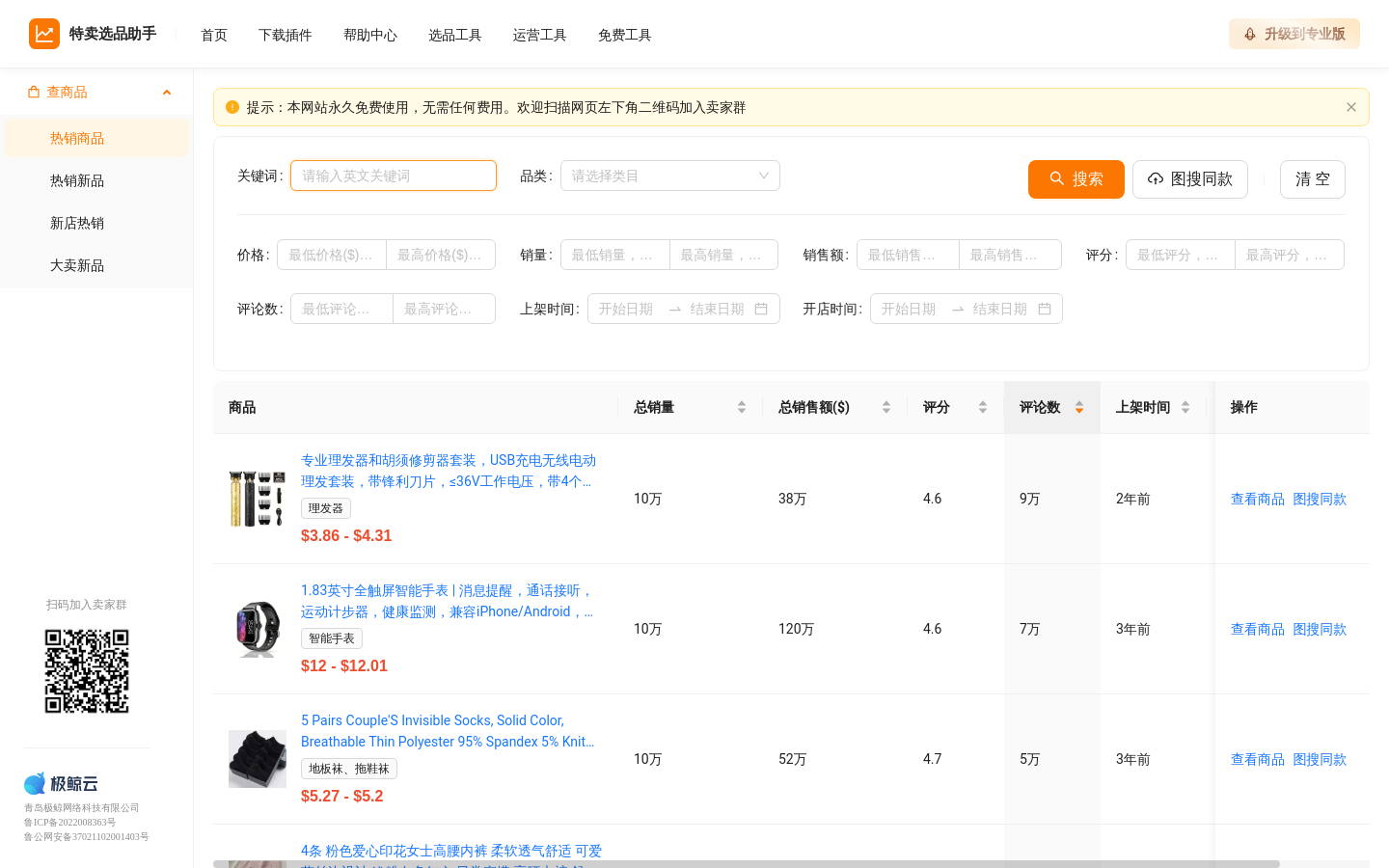This screenshot has width=1389, height=868.
Task: Click 图搜同款 for the invisible socks row
Action: [x=1320, y=759]
